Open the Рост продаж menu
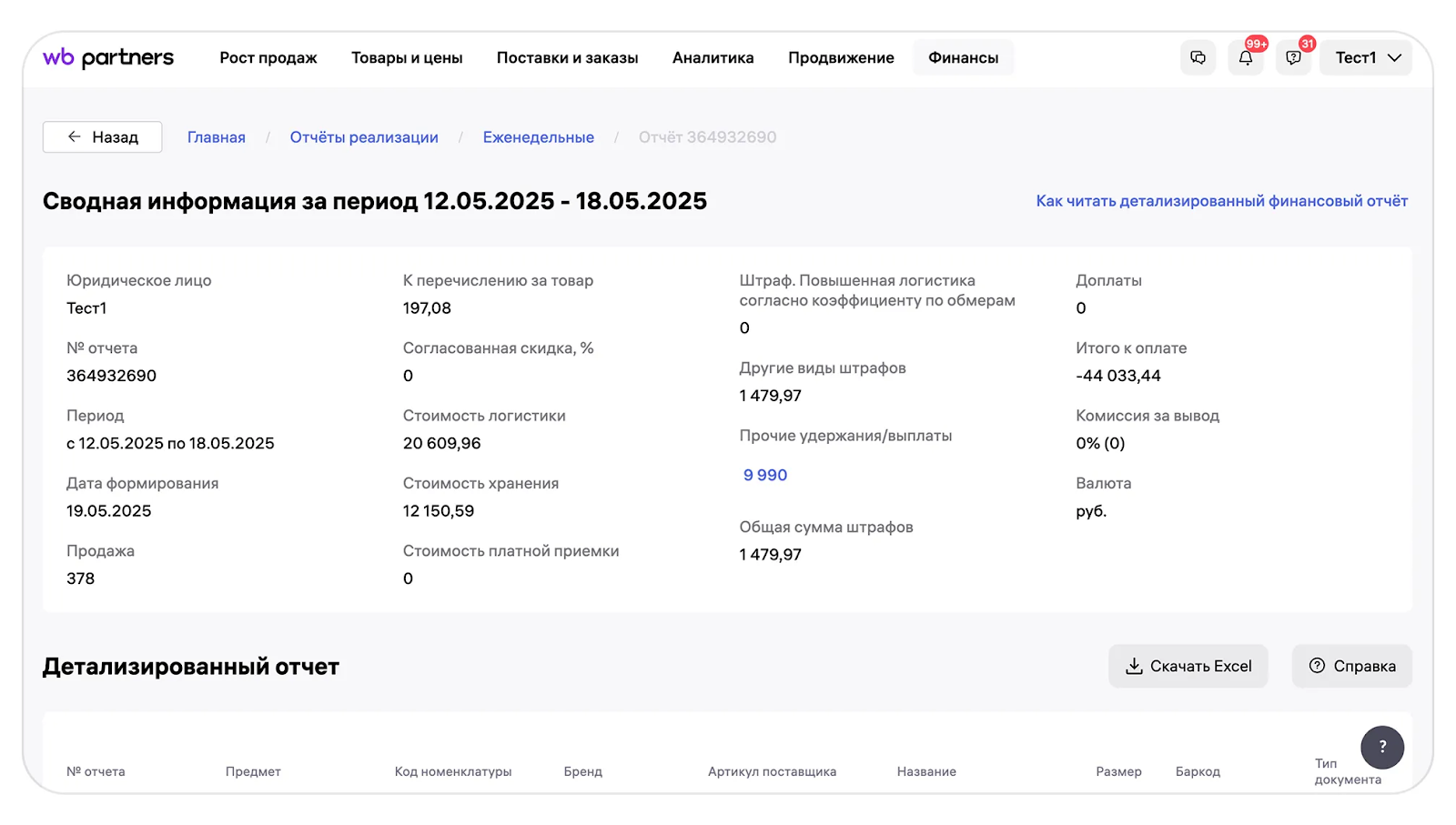 (x=268, y=57)
